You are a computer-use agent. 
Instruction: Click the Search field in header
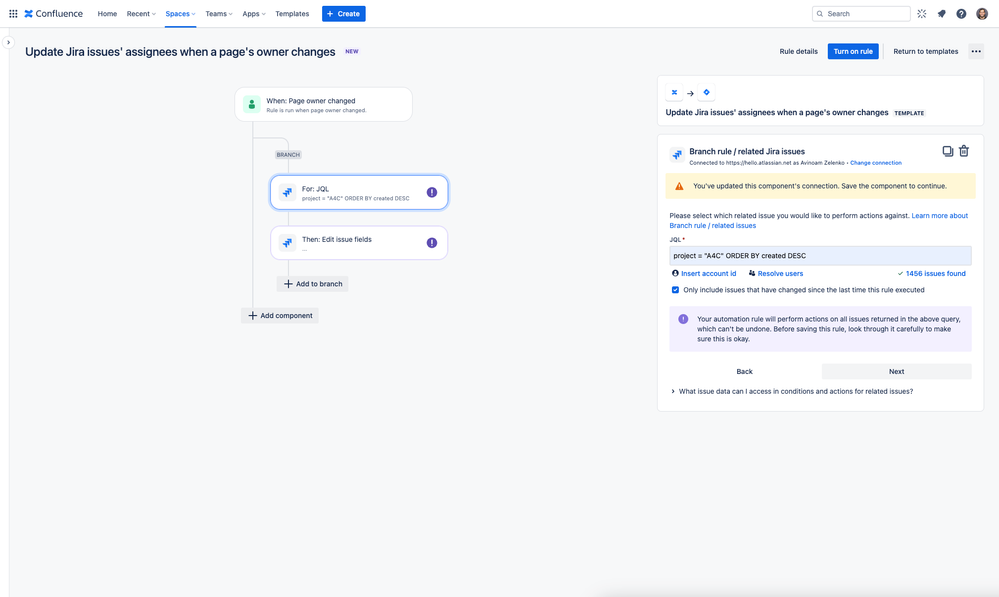tap(861, 13)
